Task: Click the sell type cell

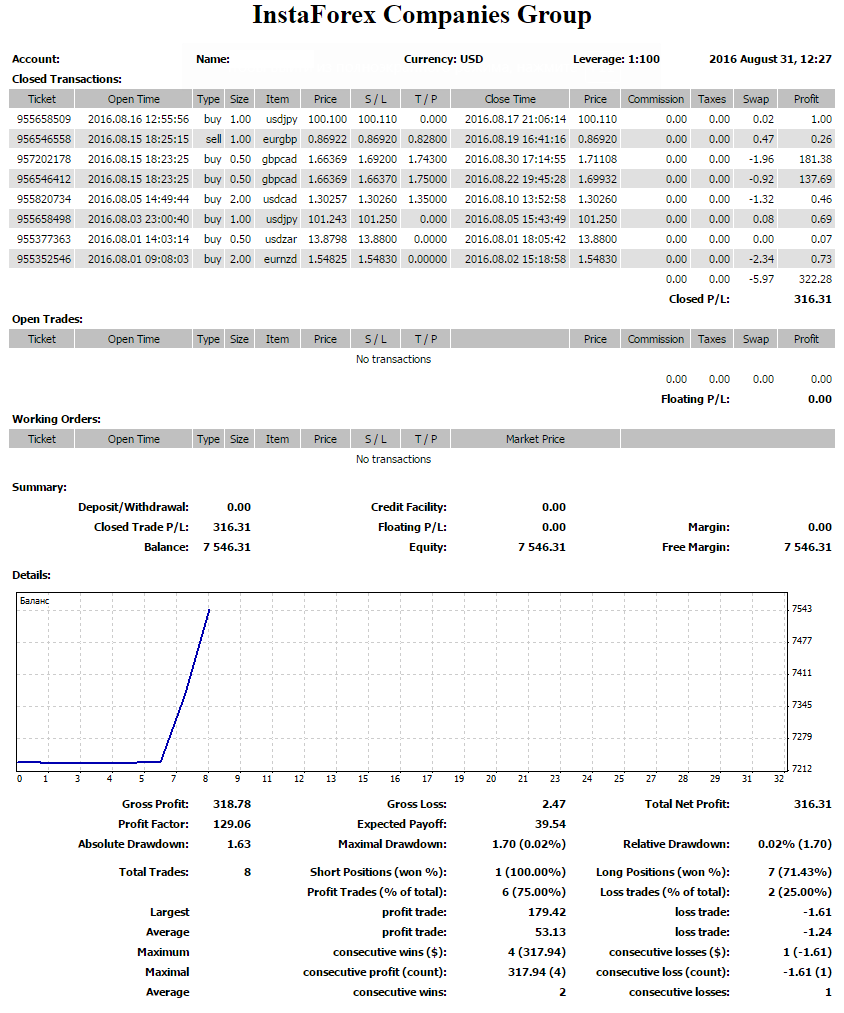Action: click(x=214, y=140)
